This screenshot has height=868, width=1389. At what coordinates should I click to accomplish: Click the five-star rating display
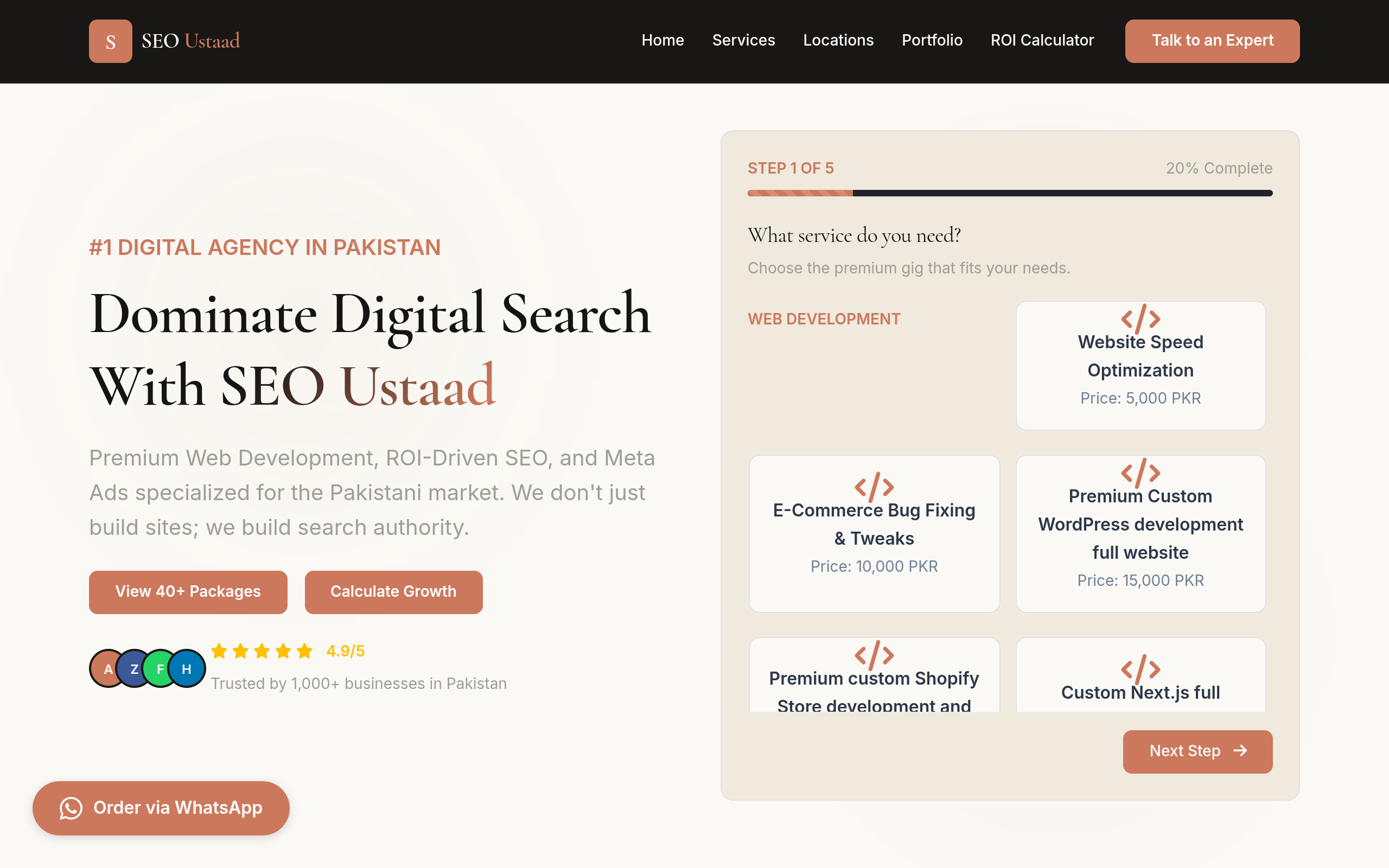(262, 651)
